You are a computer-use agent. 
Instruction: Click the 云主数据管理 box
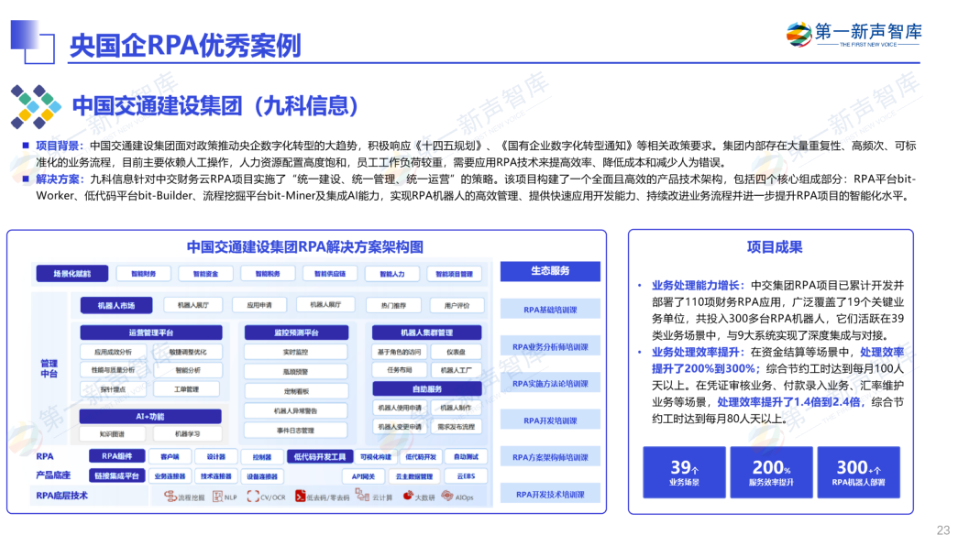pos(415,476)
